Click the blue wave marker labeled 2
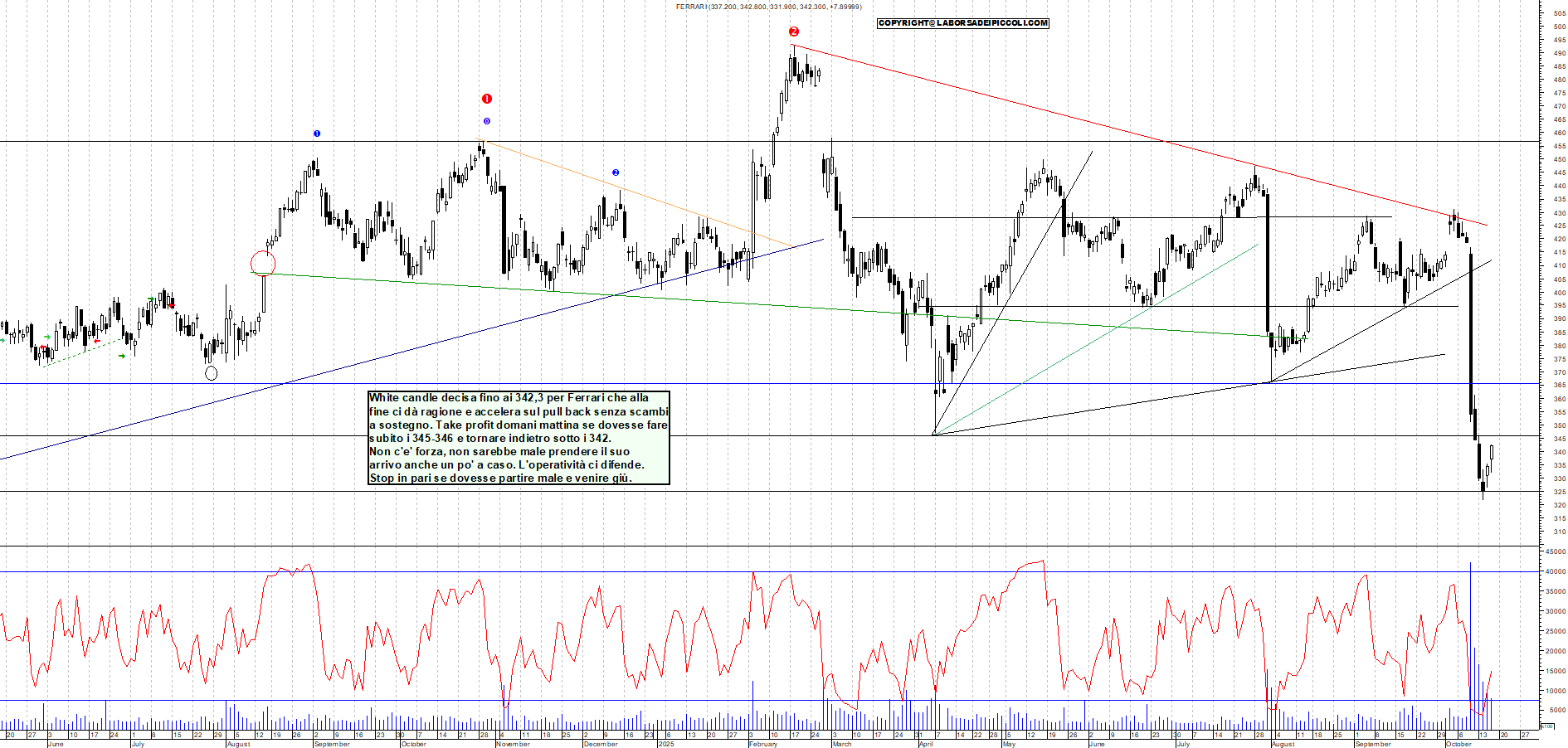Image resolution: width=1568 pixels, height=748 pixels. pyautogui.click(x=616, y=172)
